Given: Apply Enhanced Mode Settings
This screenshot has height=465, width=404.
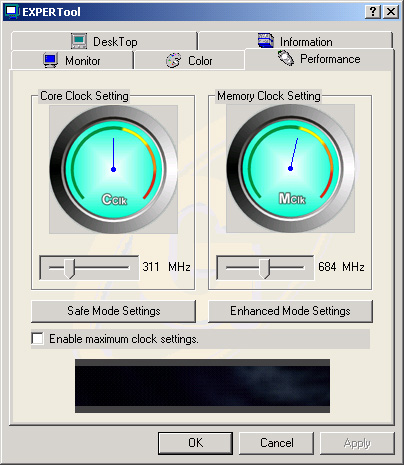Looking at the screenshot, I should click(x=290, y=311).
